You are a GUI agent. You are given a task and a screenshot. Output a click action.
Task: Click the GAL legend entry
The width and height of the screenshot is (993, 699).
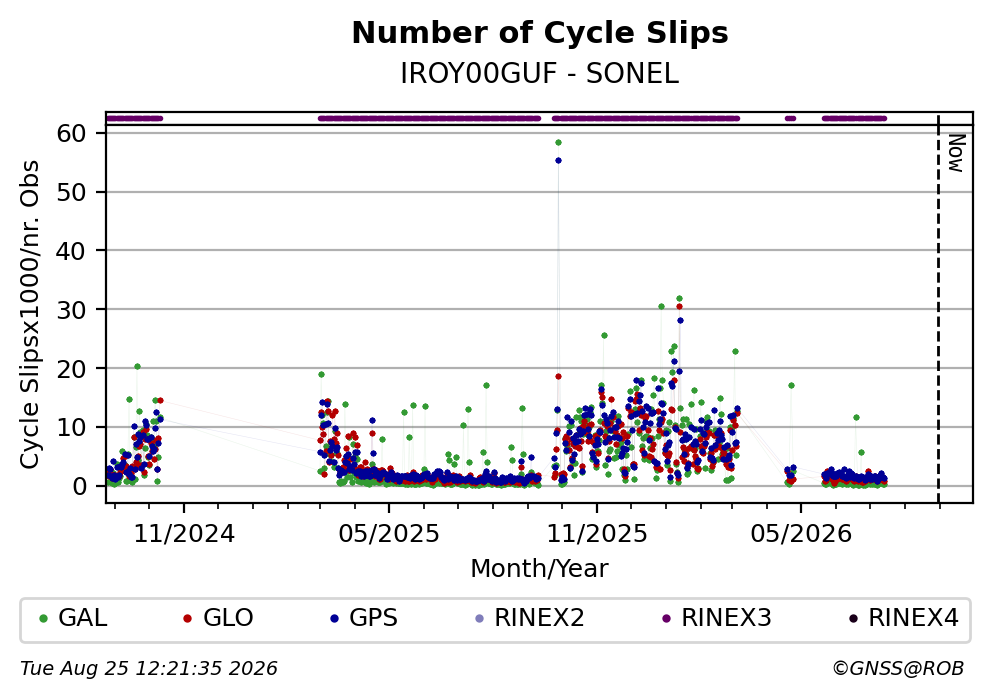(x=73, y=618)
